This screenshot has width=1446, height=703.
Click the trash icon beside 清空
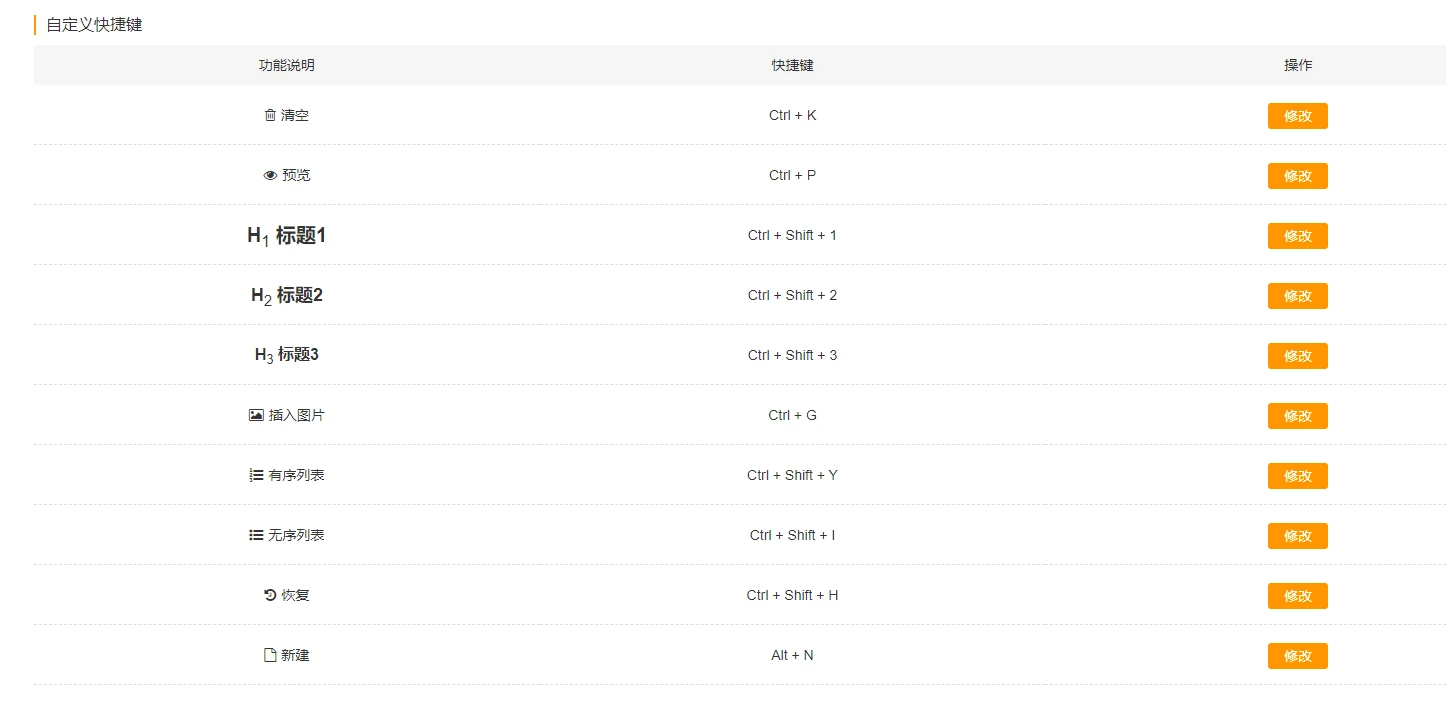270,115
